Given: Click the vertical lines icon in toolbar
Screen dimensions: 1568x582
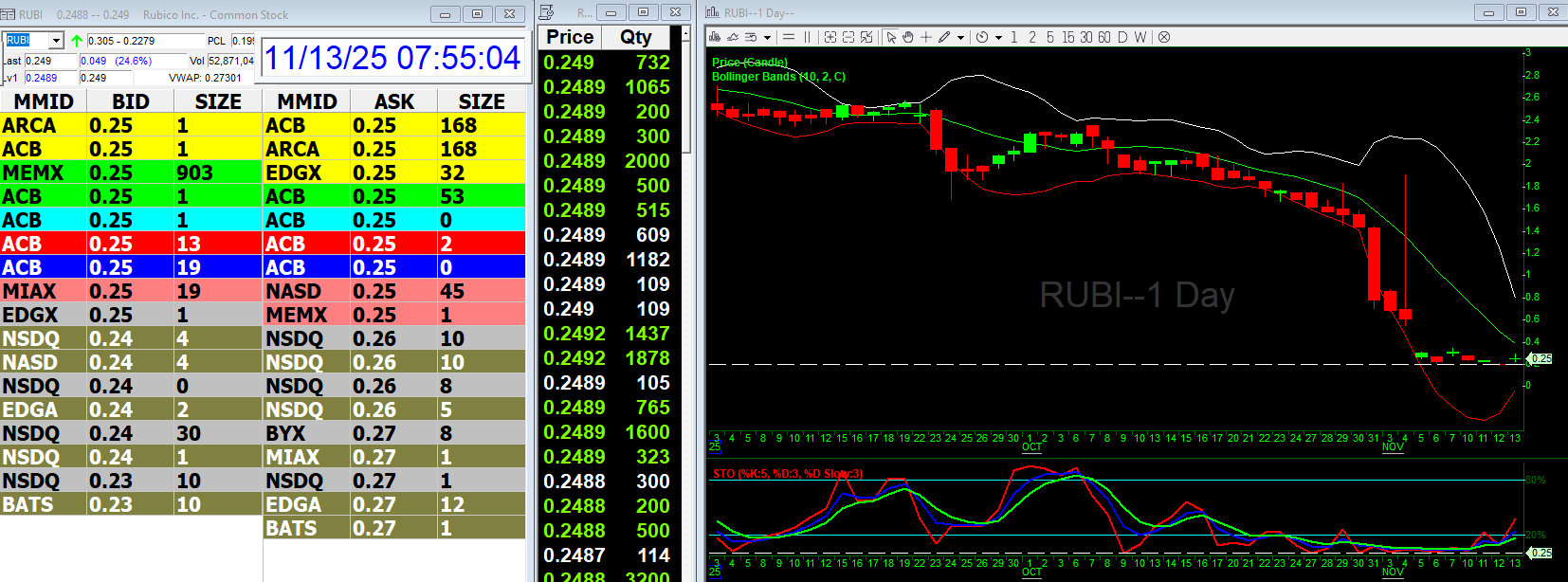Looking at the screenshot, I should pos(807,37).
